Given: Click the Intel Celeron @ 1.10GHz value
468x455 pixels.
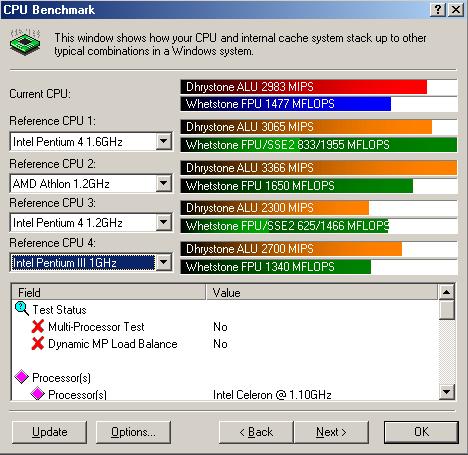Looking at the screenshot, I should [272, 395].
